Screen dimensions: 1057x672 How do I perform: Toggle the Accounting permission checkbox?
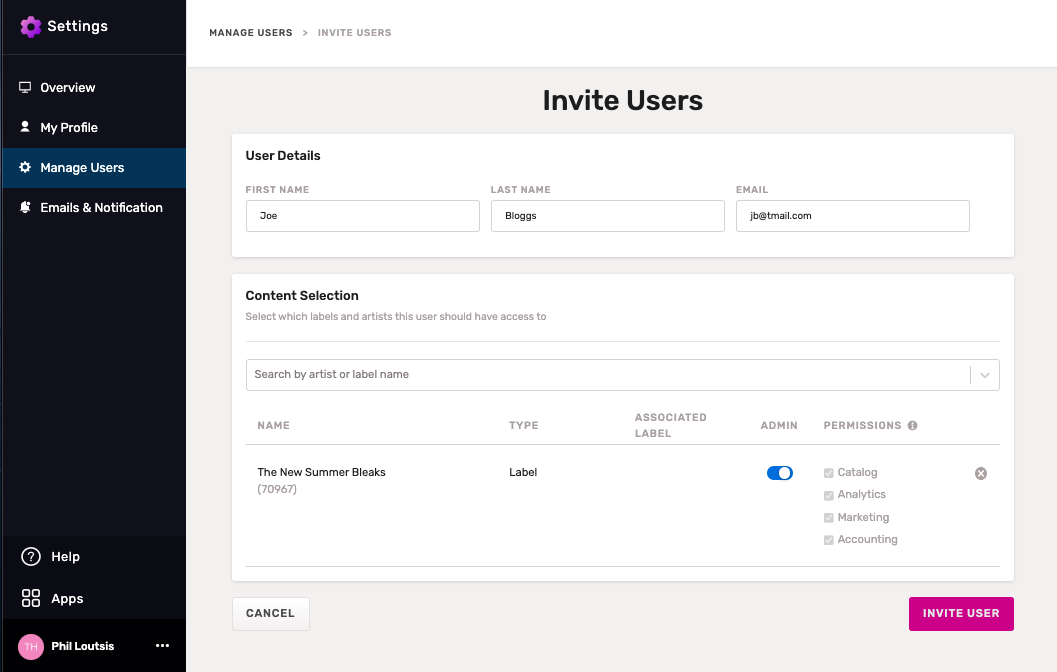tap(829, 540)
